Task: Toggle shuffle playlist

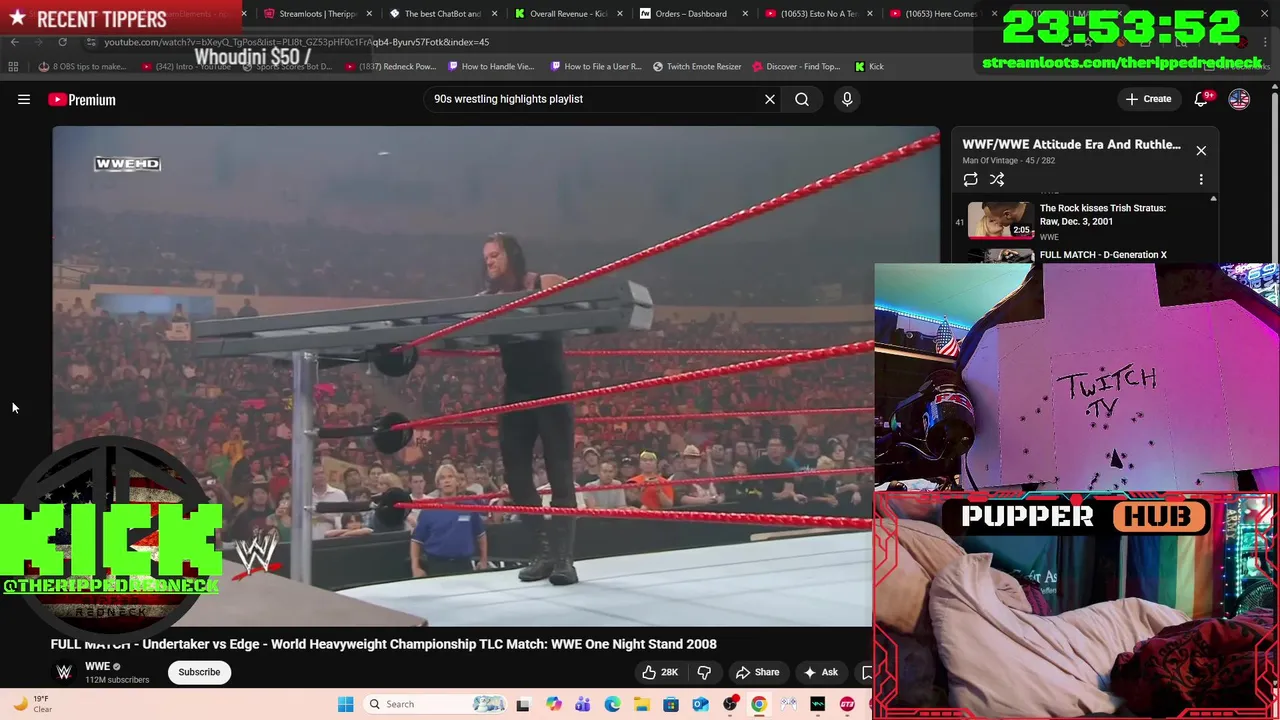Action: click(x=997, y=179)
